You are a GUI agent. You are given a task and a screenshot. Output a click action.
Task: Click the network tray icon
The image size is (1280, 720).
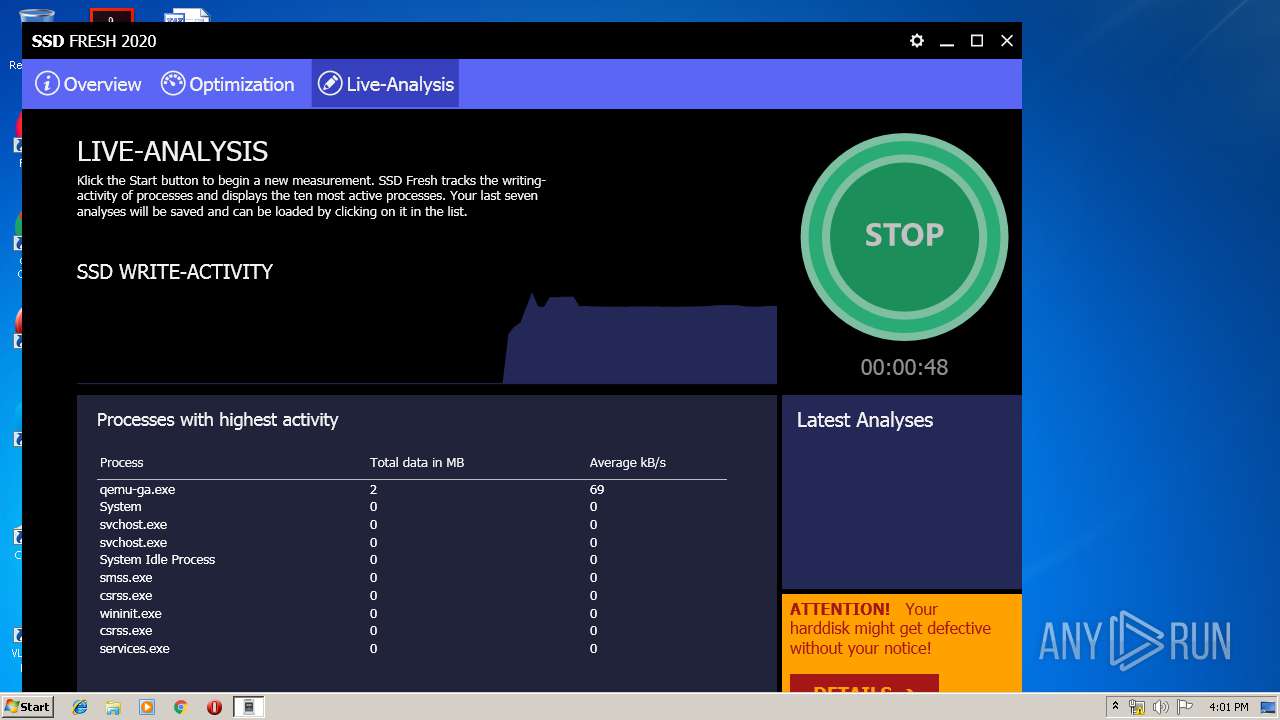point(1137,707)
